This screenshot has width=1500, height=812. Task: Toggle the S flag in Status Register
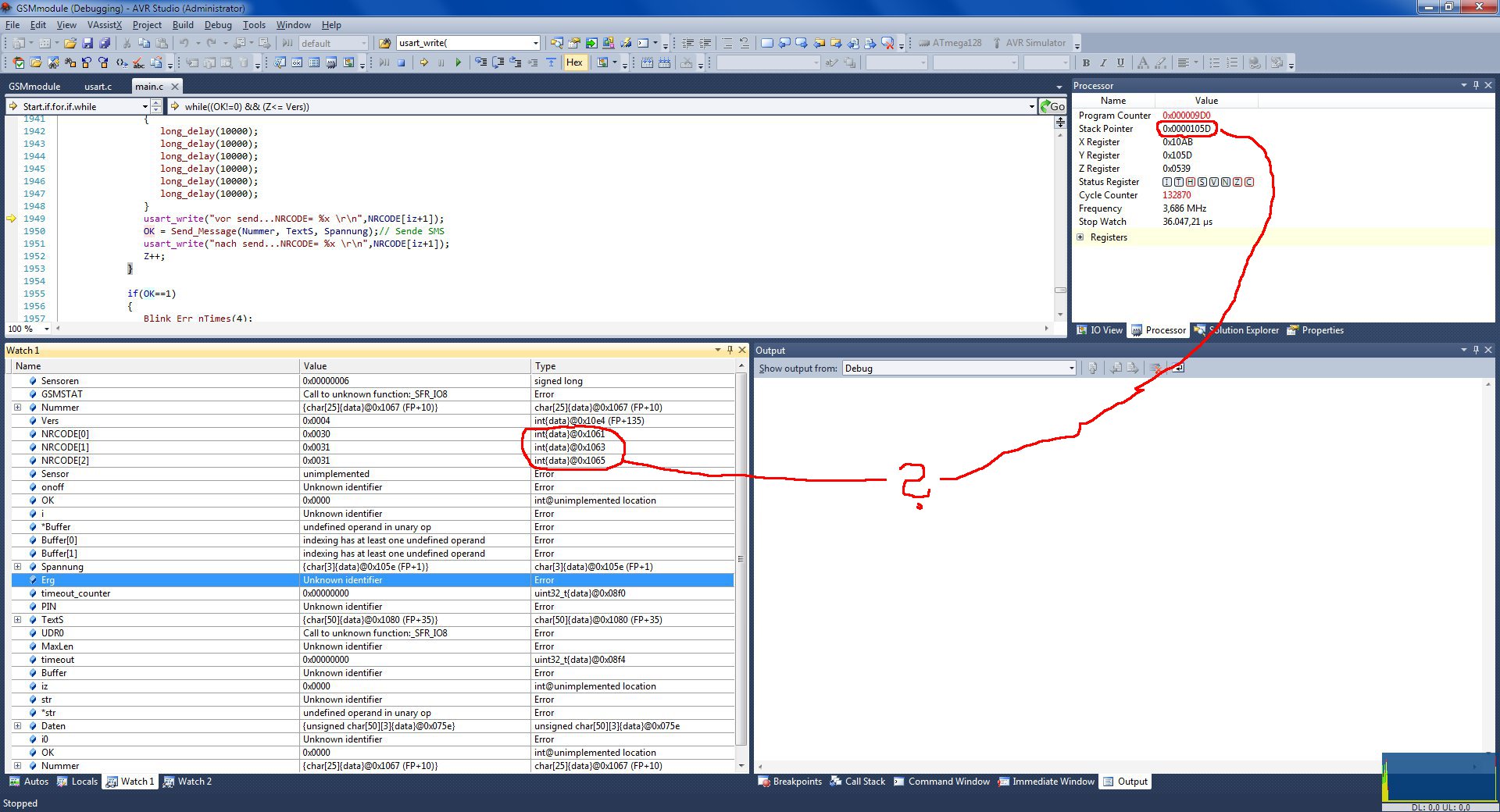(1202, 182)
